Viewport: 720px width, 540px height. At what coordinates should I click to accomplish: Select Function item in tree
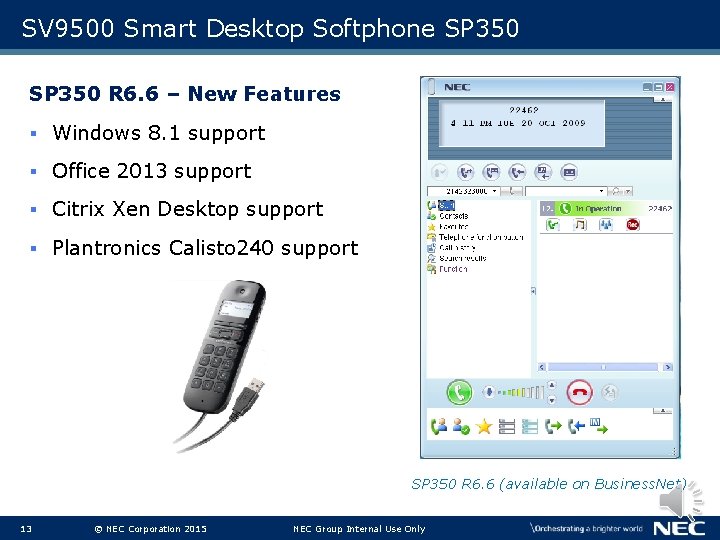[448, 269]
